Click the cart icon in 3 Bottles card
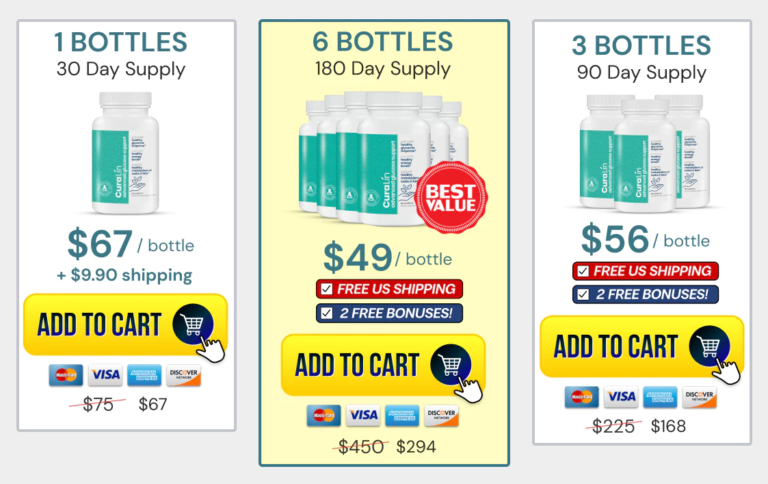The image size is (768, 484). tap(710, 346)
